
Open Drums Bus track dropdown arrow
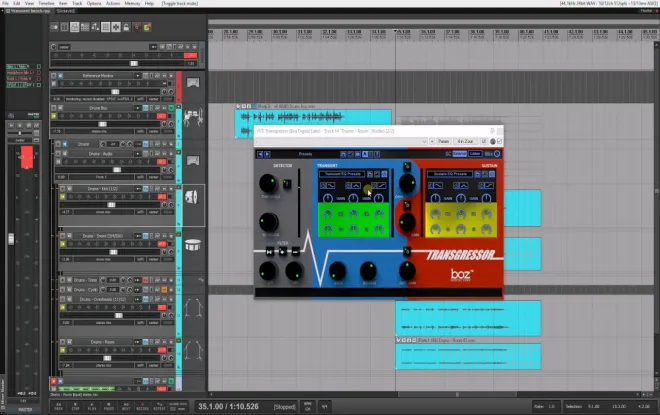point(137,108)
